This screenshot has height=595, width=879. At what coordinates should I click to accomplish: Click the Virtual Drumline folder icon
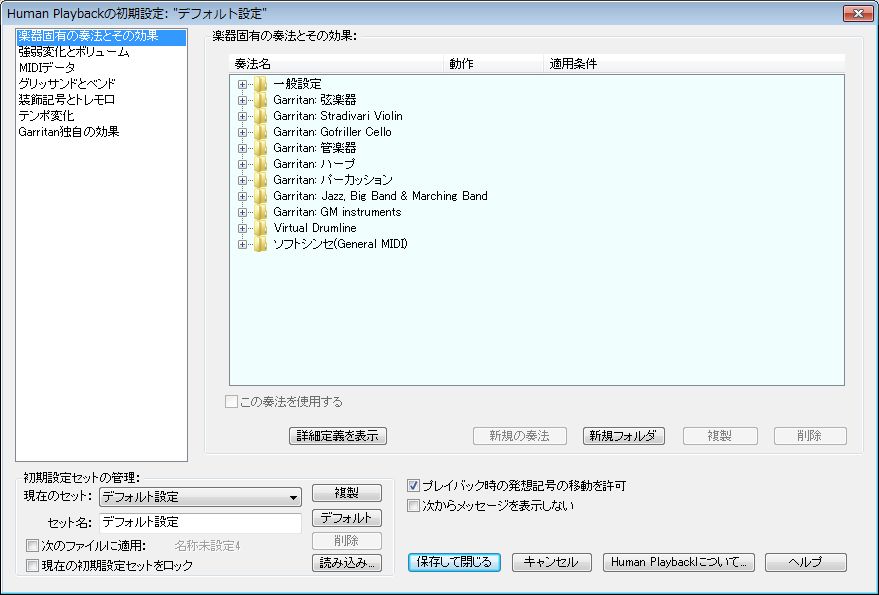[x=260, y=228]
